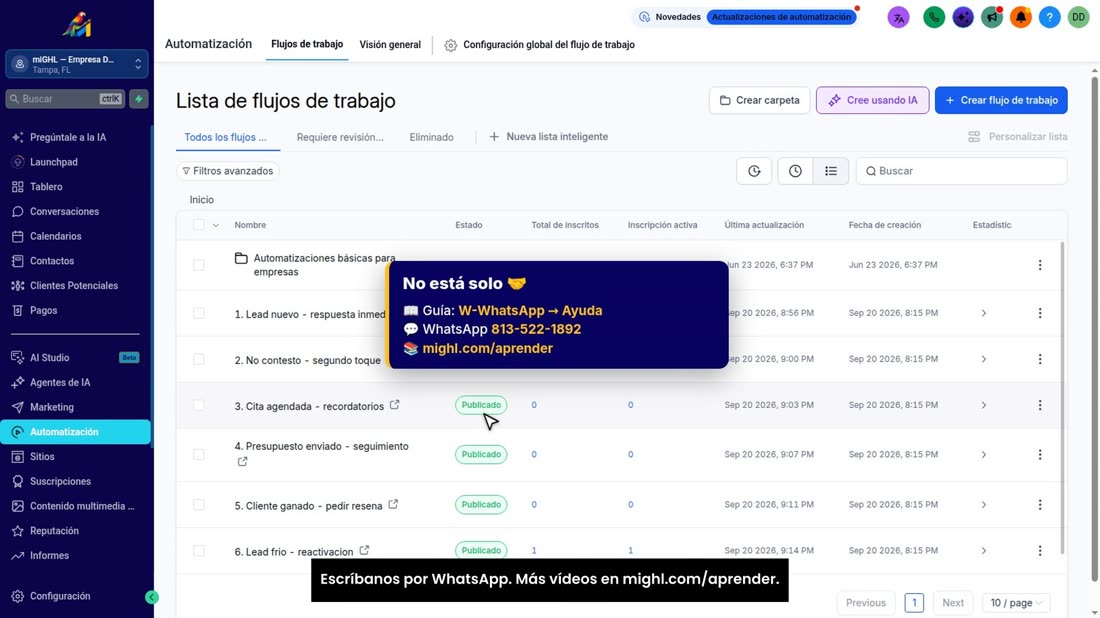This screenshot has height=618, width=1100.
Task: Open external link for Presupuesto enviado workflow
Action: [242, 462]
